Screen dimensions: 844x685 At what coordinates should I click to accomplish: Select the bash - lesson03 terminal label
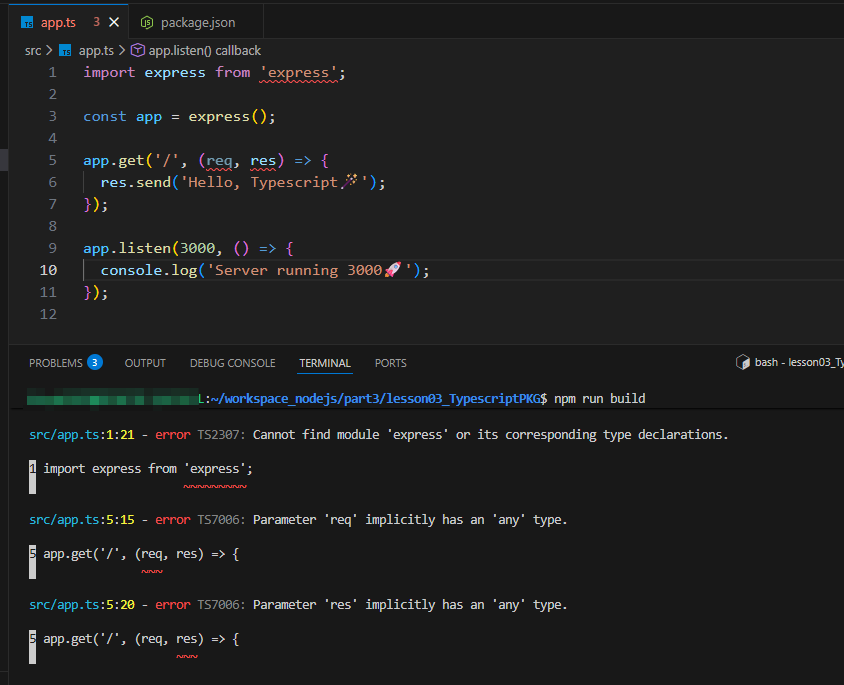pyautogui.click(x=799, y=362)
